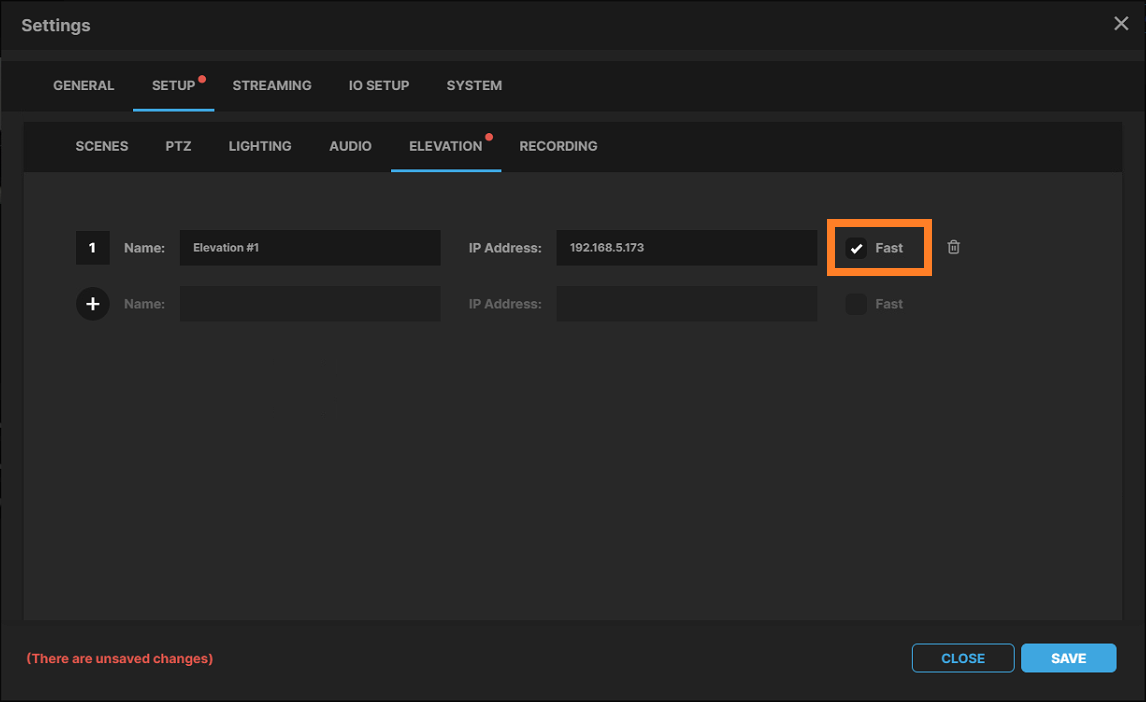Open the SYSTEM tab
This screenshot has width=1146, height=702.
(x=474, y=85)
